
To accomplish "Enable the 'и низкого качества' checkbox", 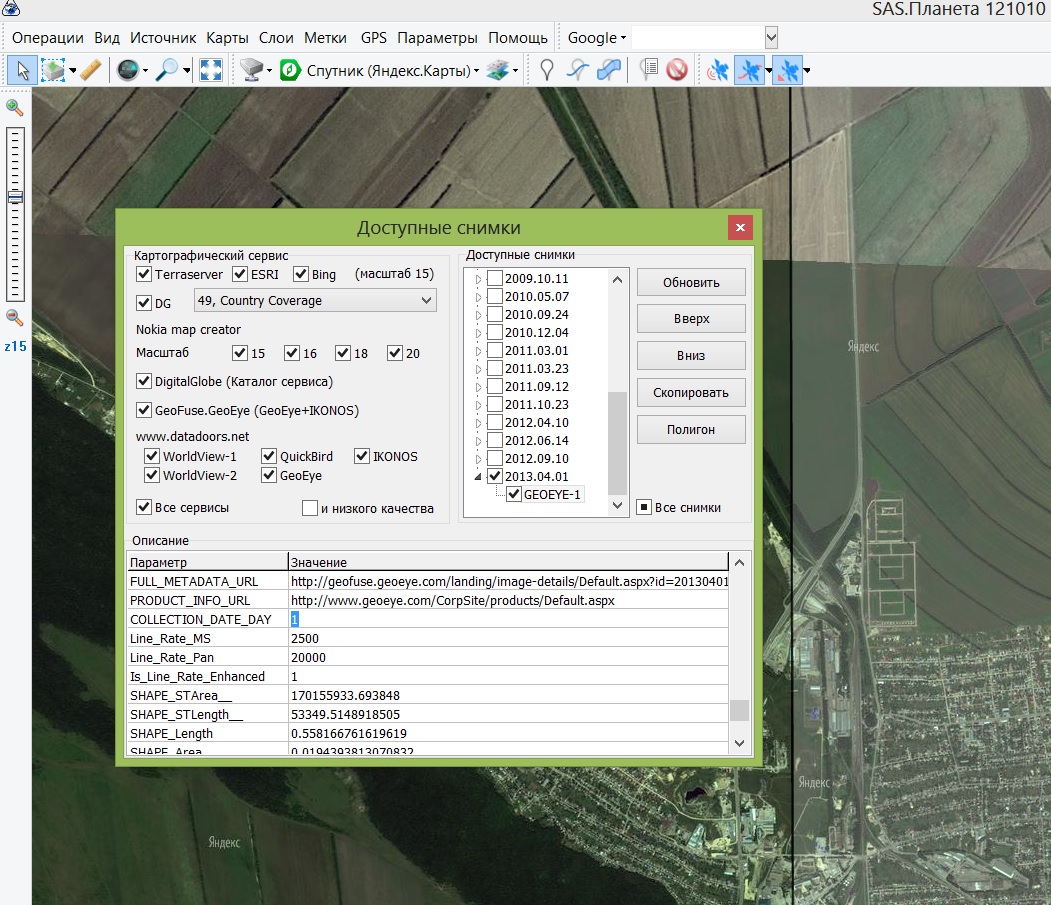I will click(x=310, y=508).
